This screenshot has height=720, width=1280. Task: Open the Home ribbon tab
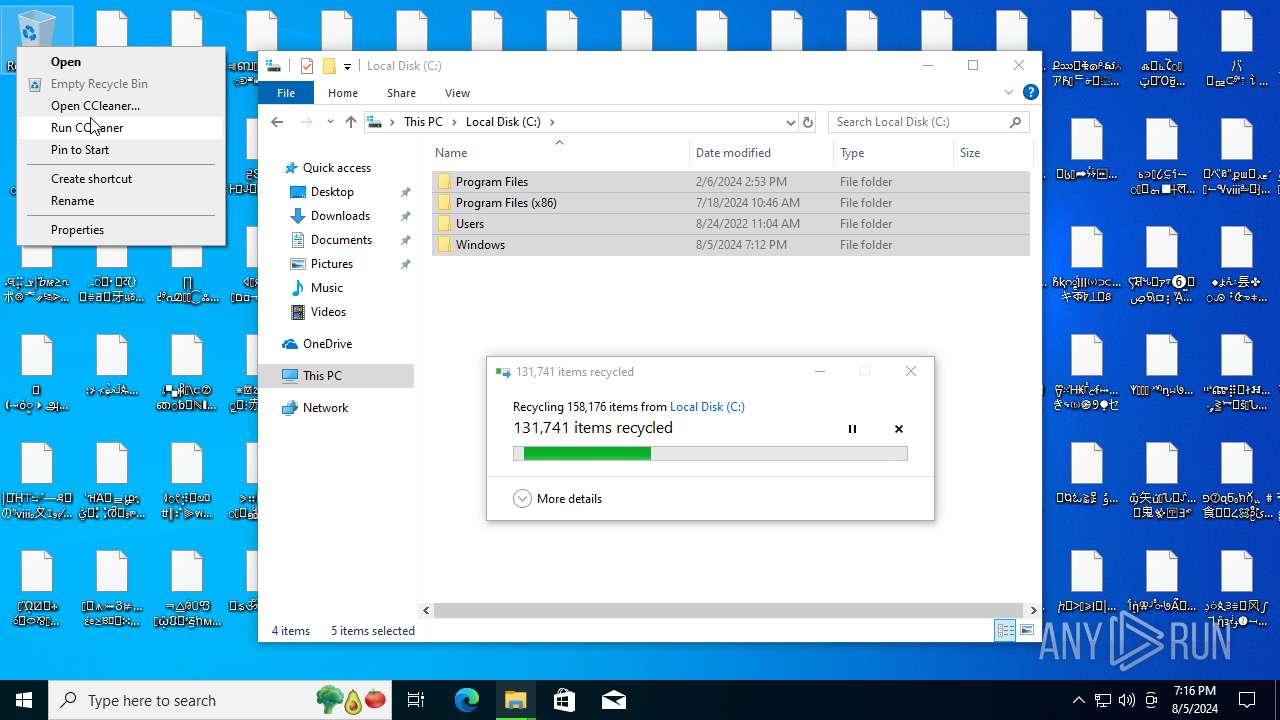point(343,93)
